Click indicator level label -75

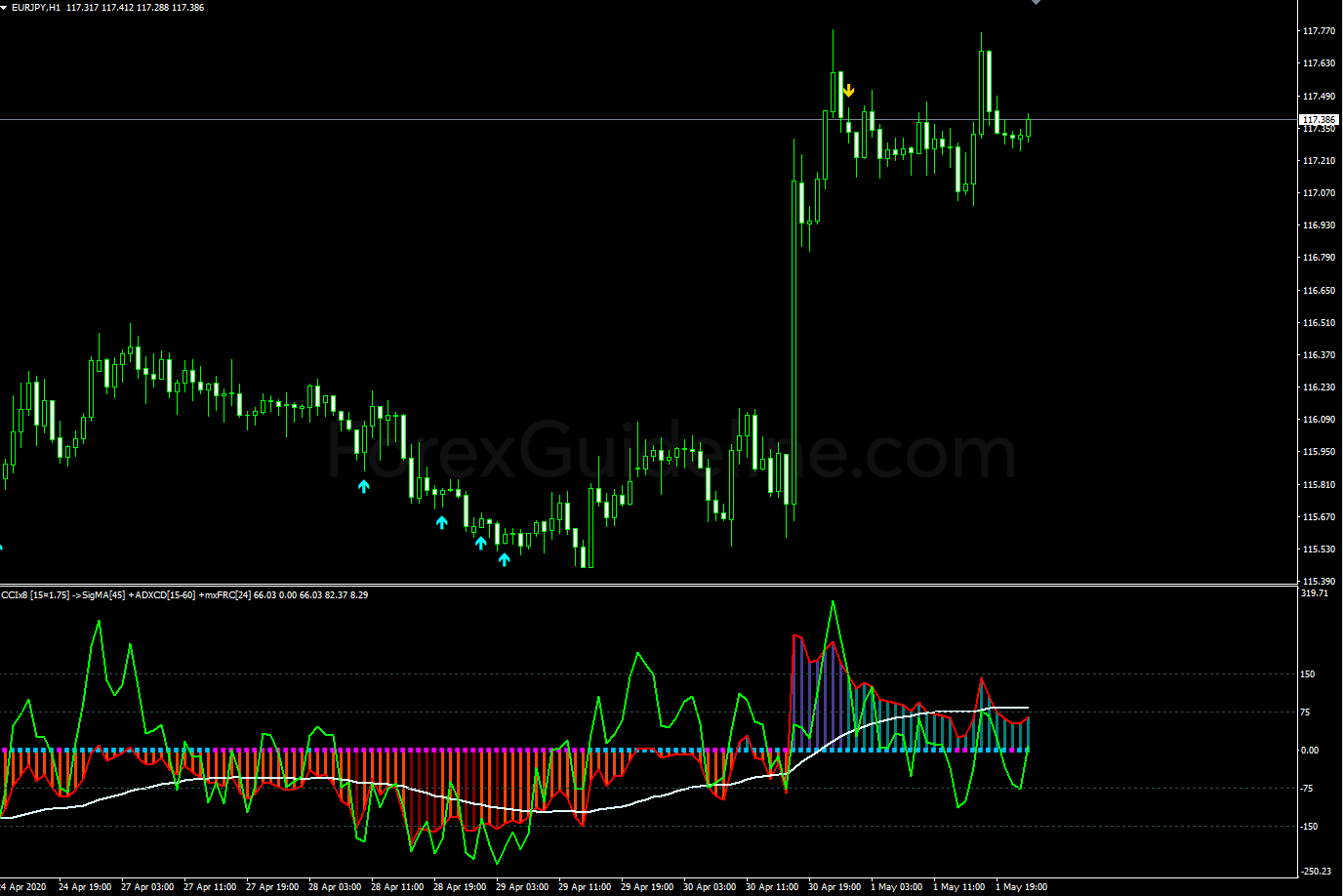coord(1309,789)
